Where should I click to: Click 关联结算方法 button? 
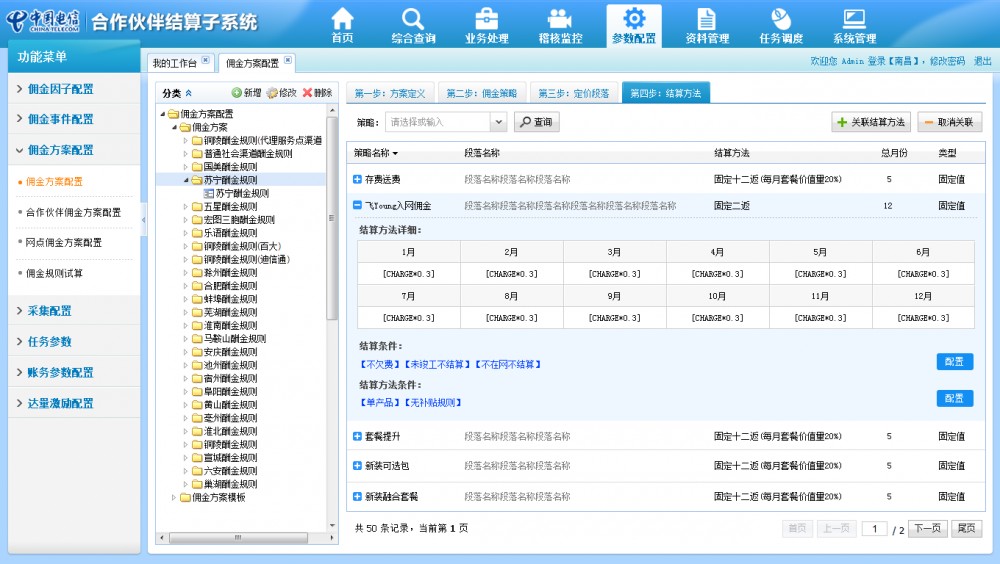coord(871,122)
